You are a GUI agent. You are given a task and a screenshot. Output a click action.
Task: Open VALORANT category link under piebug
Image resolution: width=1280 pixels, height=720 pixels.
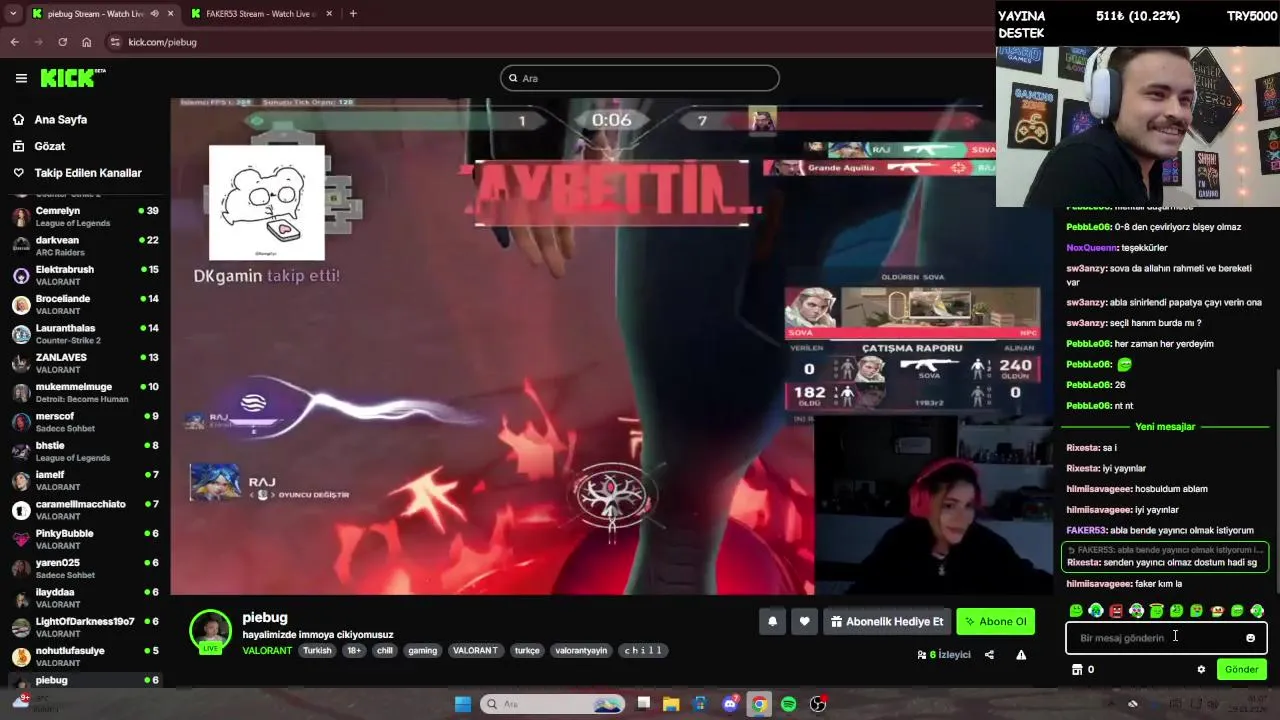(267, 650)
